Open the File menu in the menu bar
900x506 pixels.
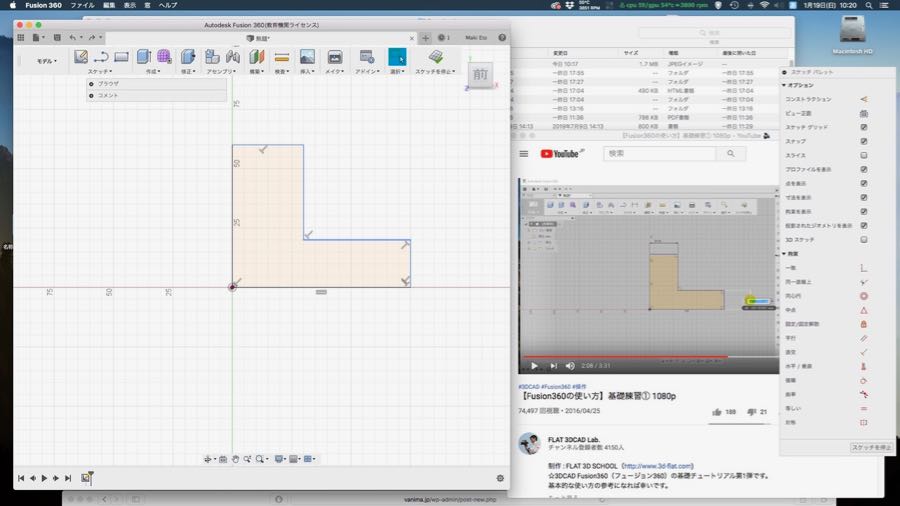tap(82, 5)
